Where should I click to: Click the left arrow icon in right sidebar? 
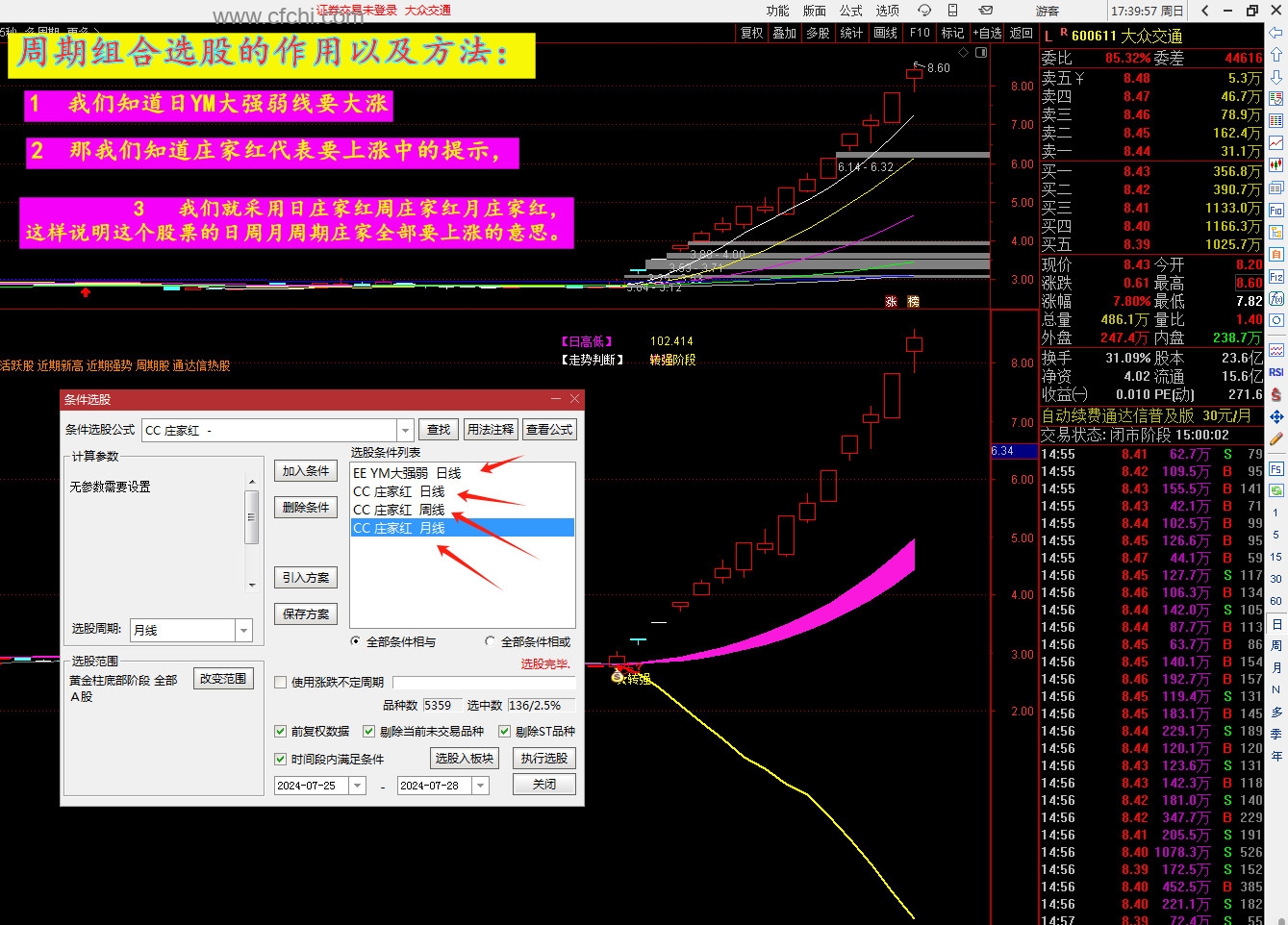(1276, 33)
